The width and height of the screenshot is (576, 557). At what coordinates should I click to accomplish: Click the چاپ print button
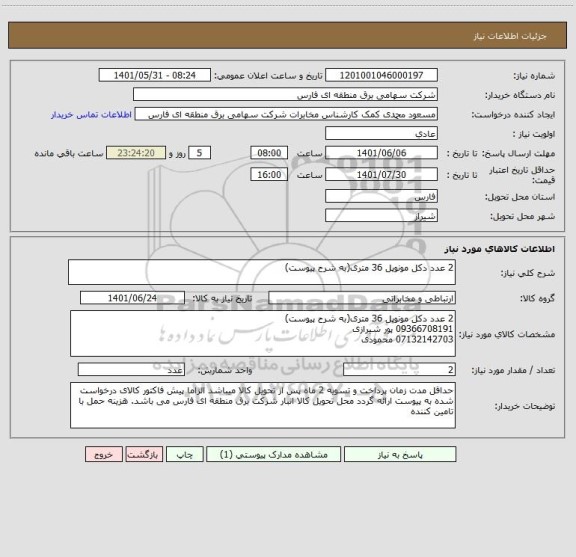(x=184, y=454)
